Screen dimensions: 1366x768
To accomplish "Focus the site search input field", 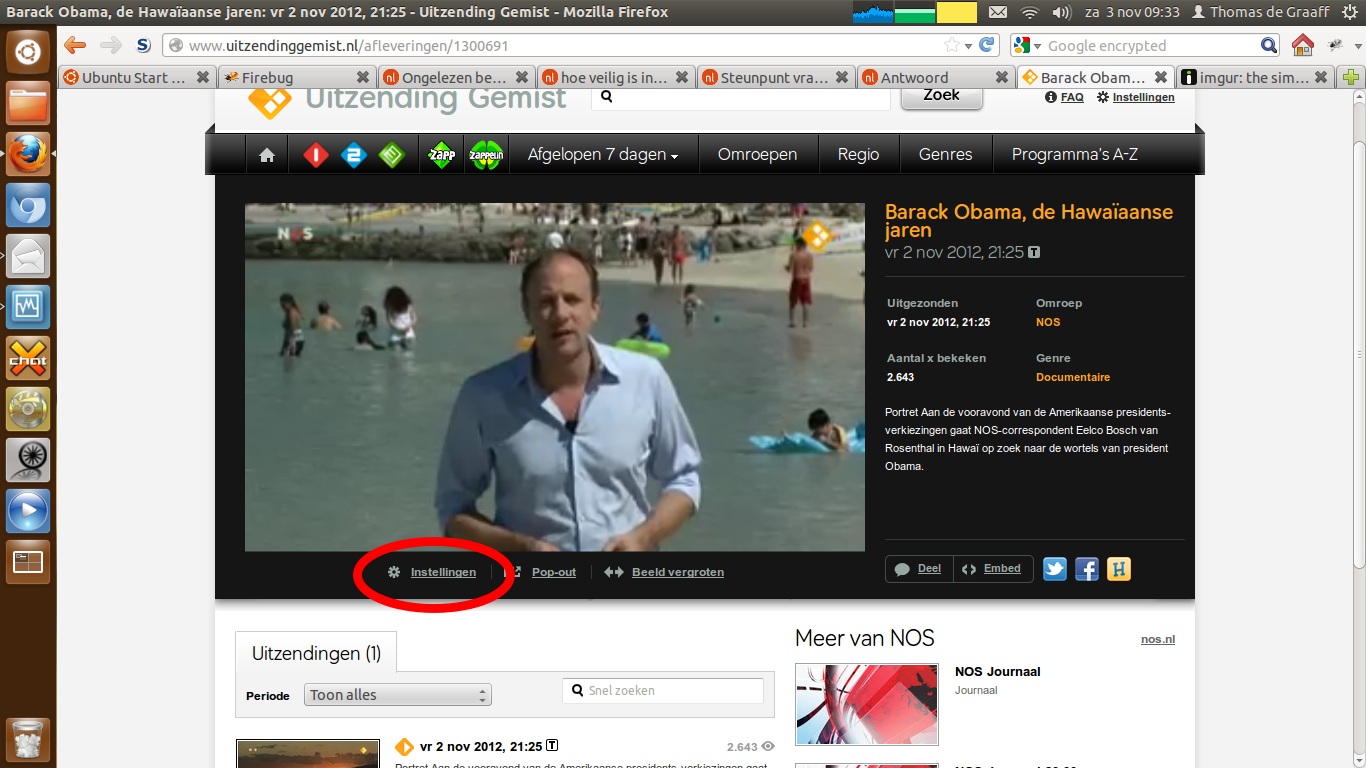I will point(740,98).
